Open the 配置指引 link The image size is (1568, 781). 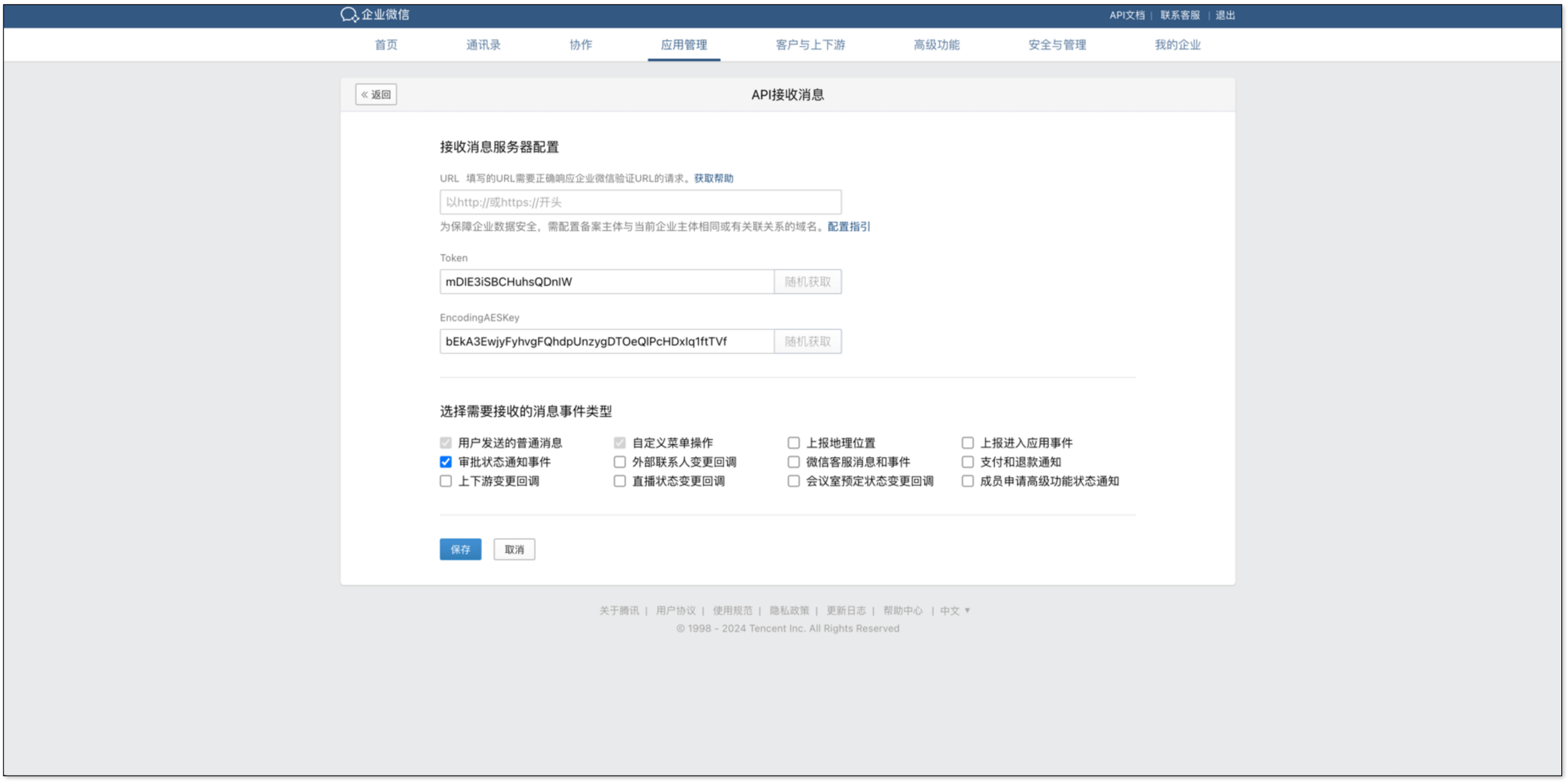(x=848, y=226)
